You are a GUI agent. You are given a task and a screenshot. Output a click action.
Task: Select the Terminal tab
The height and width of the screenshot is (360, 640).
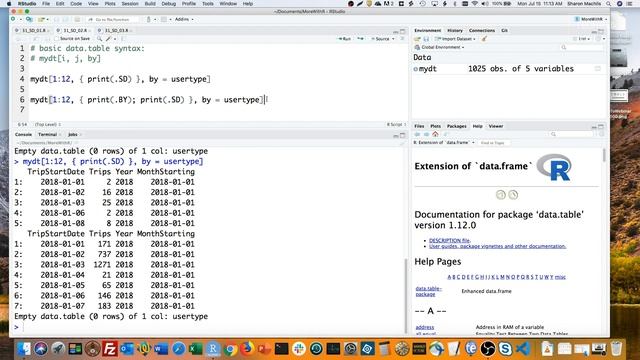click(47, 134)
